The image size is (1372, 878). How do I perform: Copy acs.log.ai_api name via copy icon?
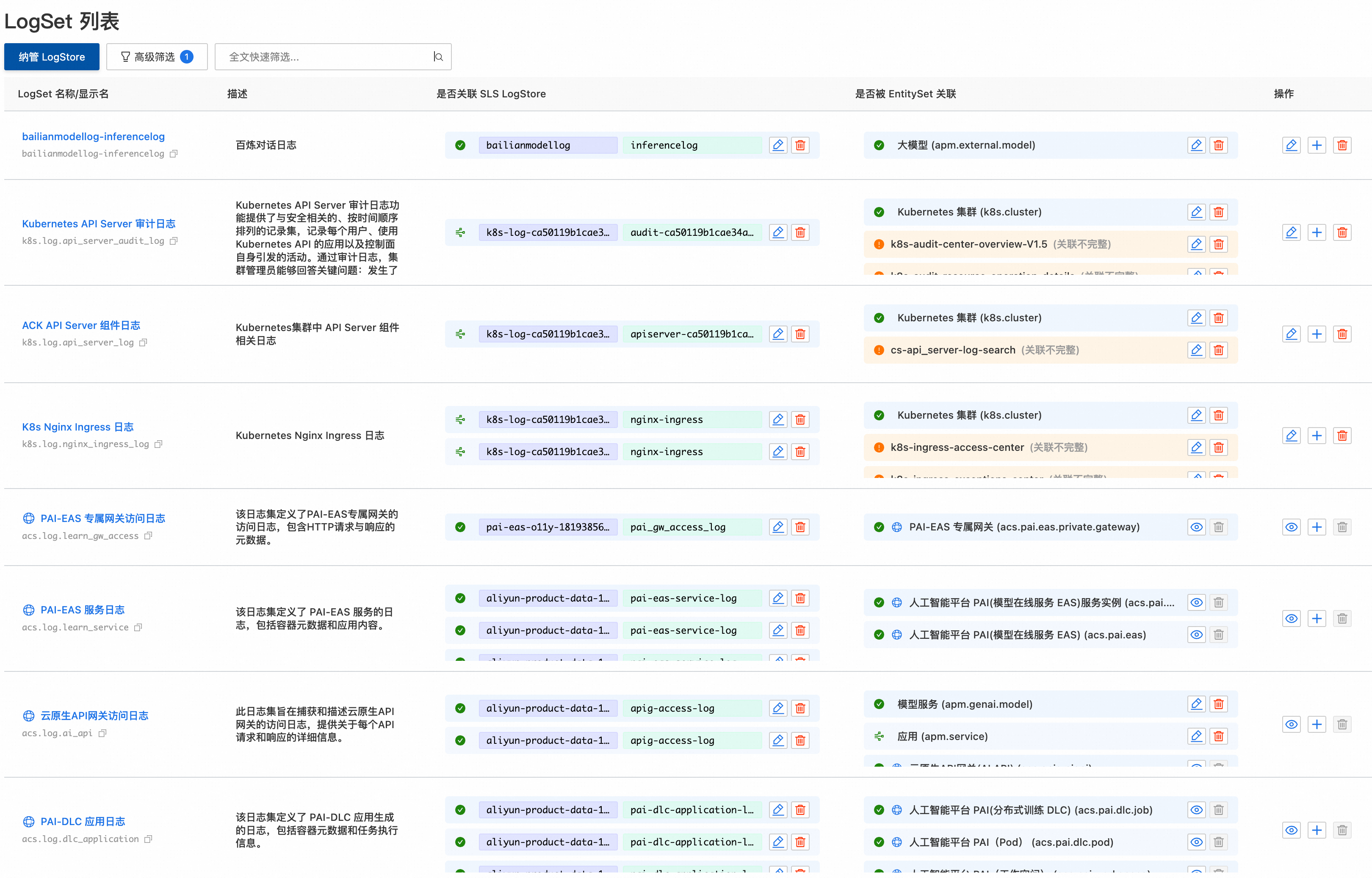102,734
